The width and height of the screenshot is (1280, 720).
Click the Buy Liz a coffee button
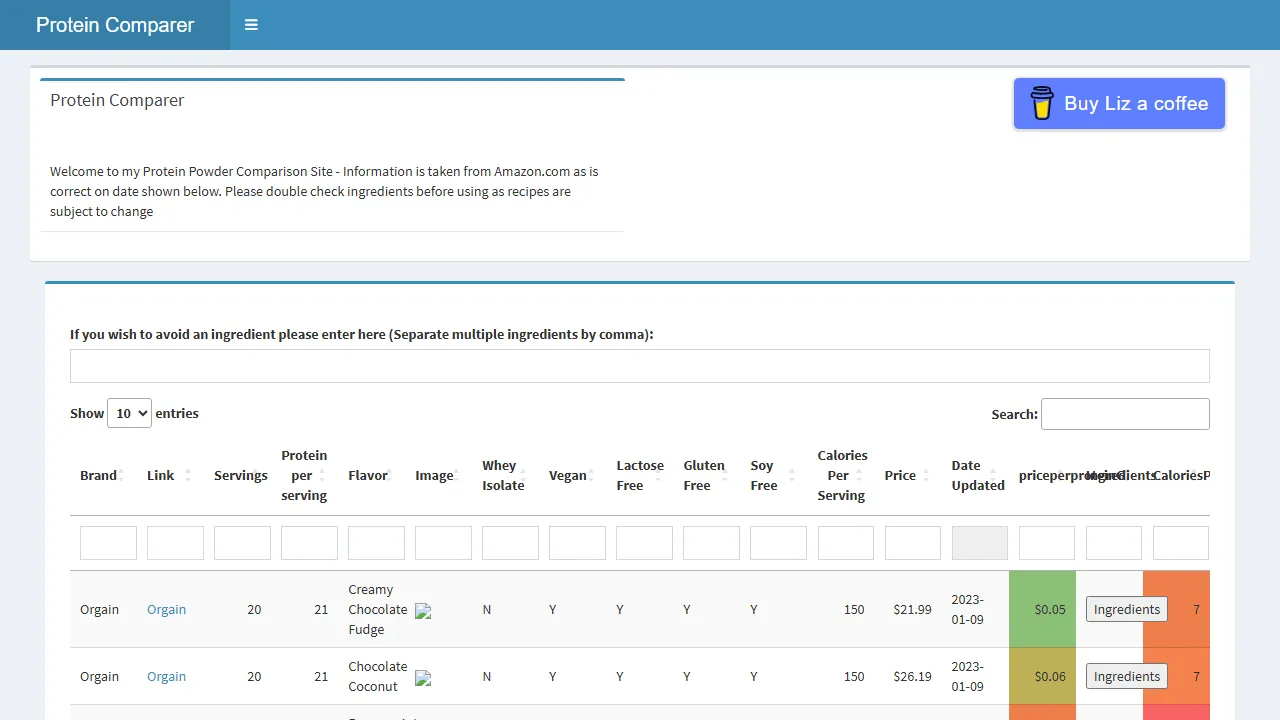coord(1118,103)
